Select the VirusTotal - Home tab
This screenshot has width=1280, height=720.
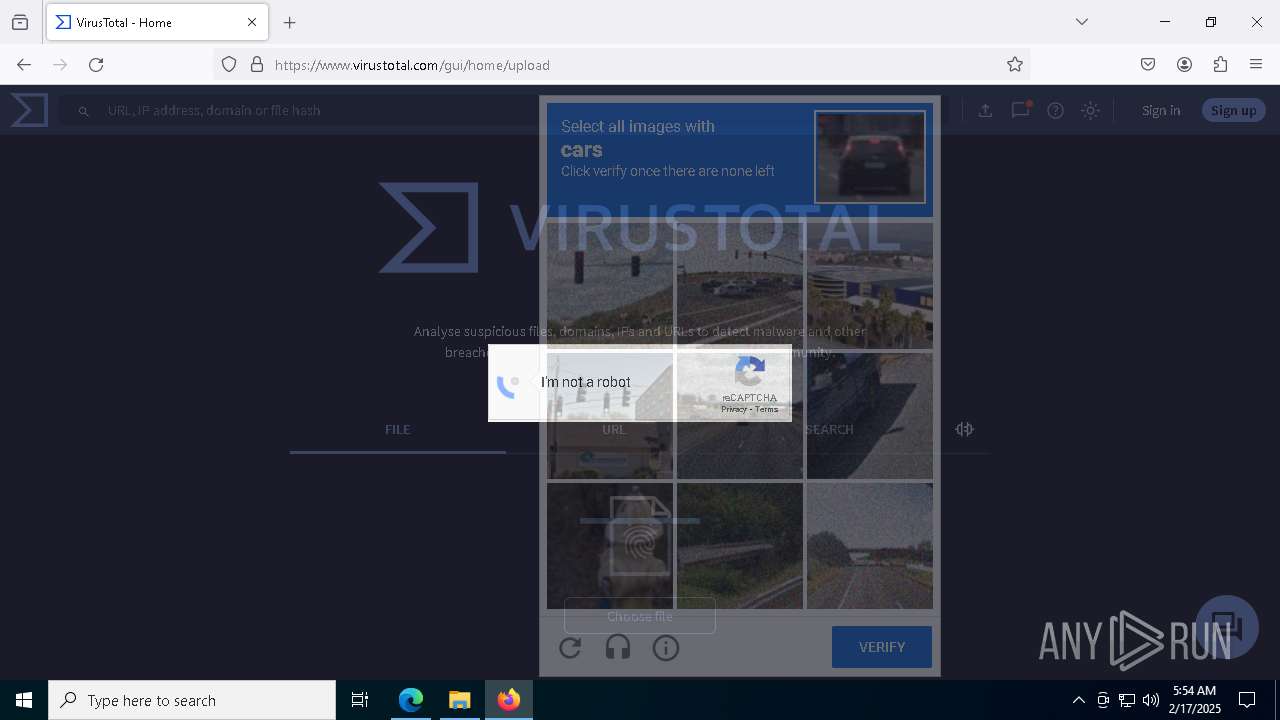155,22
